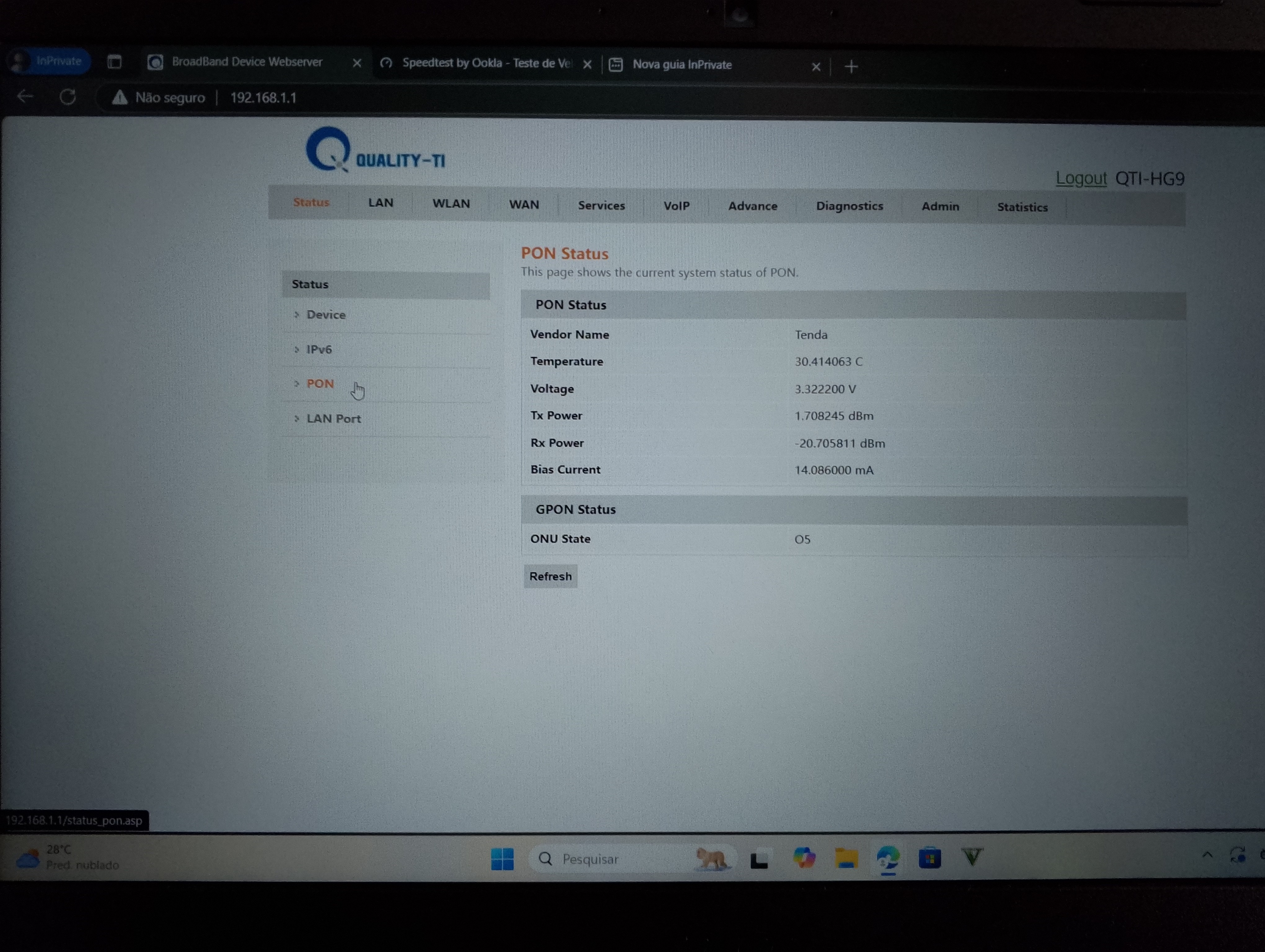
Task: Click the Refresh button
Action: (x=550, y=577)
